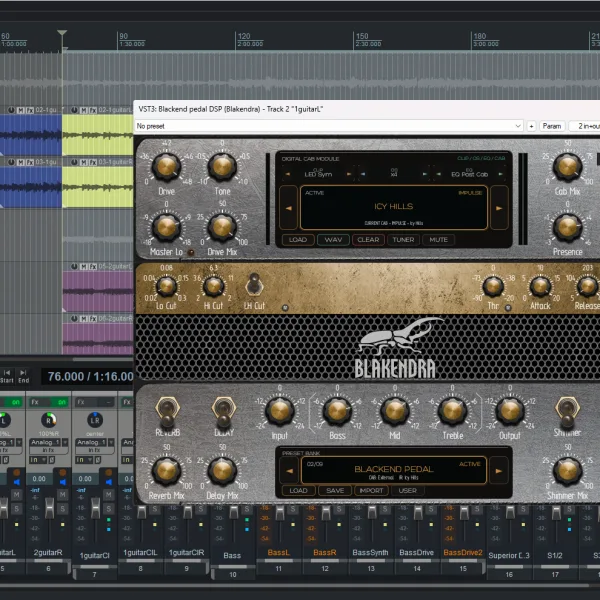The image size is (600, 600).
Task: Click the Delay Mix knob
Action: click(222, 471)
